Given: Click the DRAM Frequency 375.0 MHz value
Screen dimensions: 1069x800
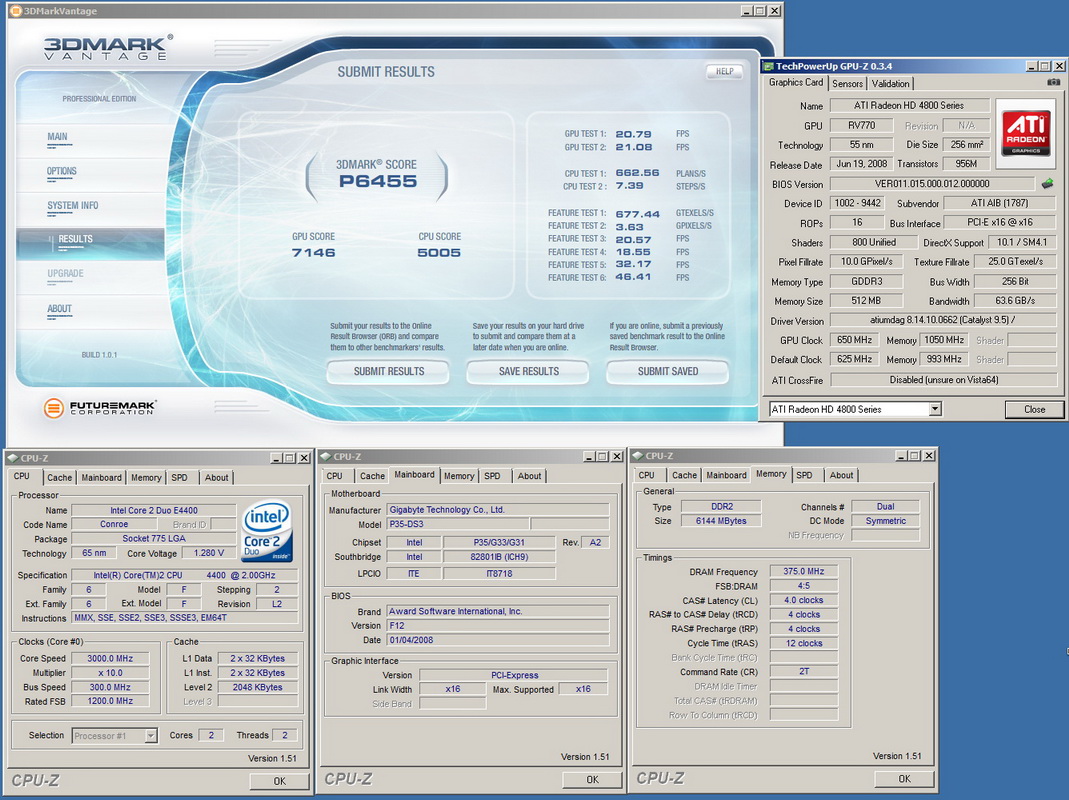Looking at the screenshot, I should 804,571.
